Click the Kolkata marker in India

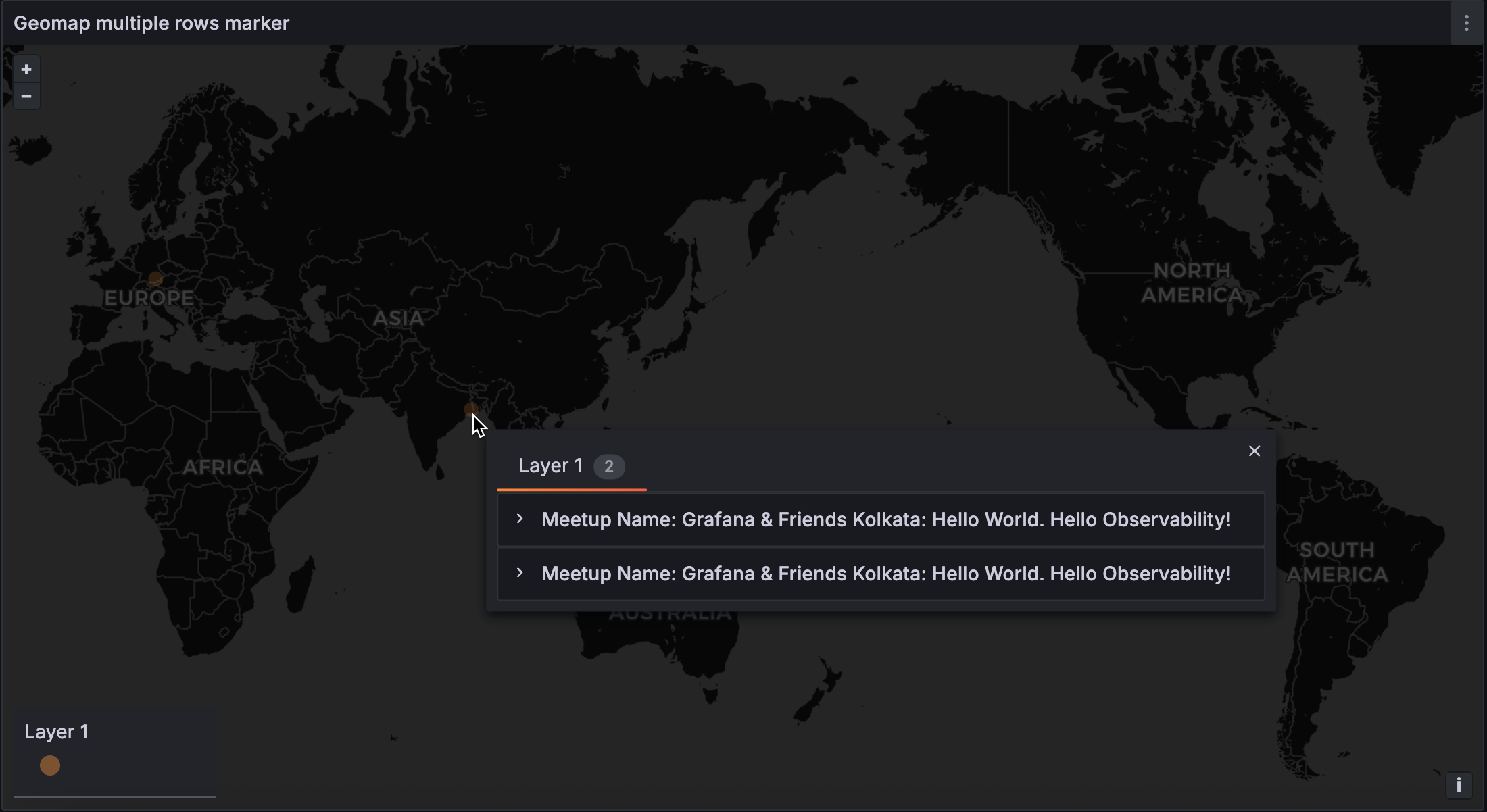470,409
